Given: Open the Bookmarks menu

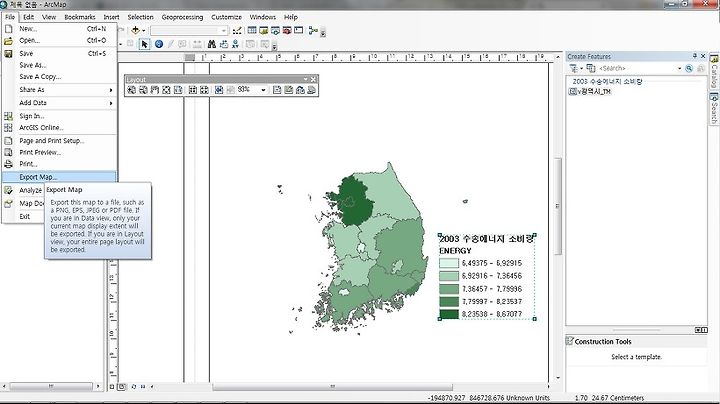Looking at the screenshot, I should tap(80, 17).
